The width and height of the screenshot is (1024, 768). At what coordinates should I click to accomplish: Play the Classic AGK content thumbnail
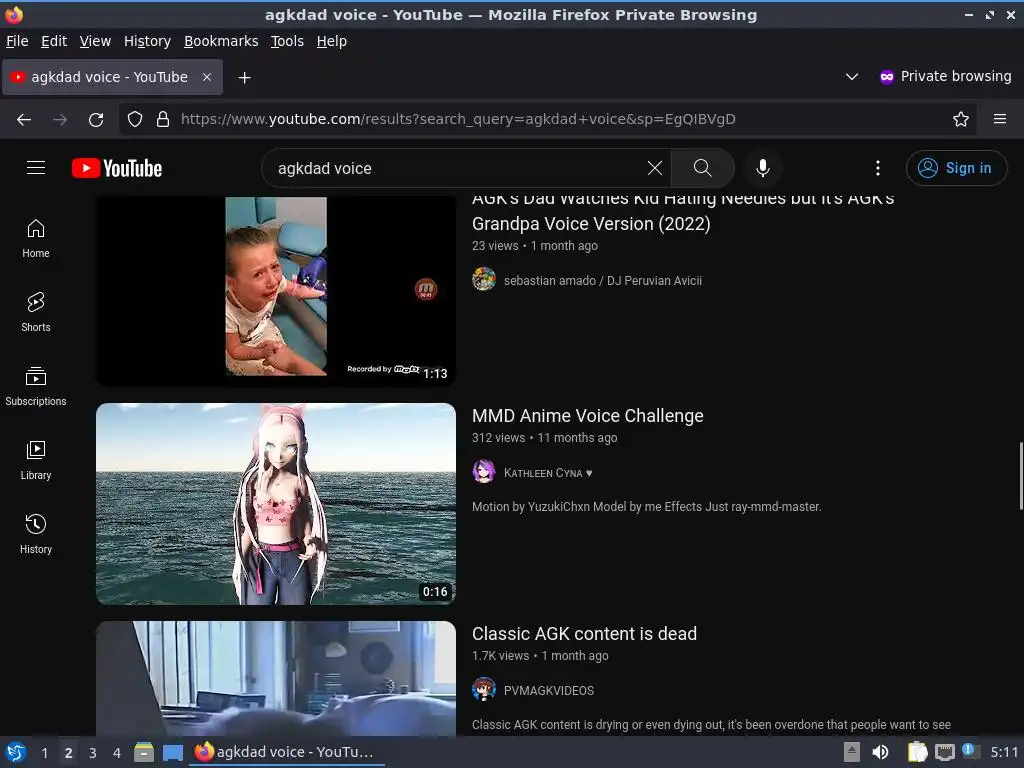click(276, 679)
